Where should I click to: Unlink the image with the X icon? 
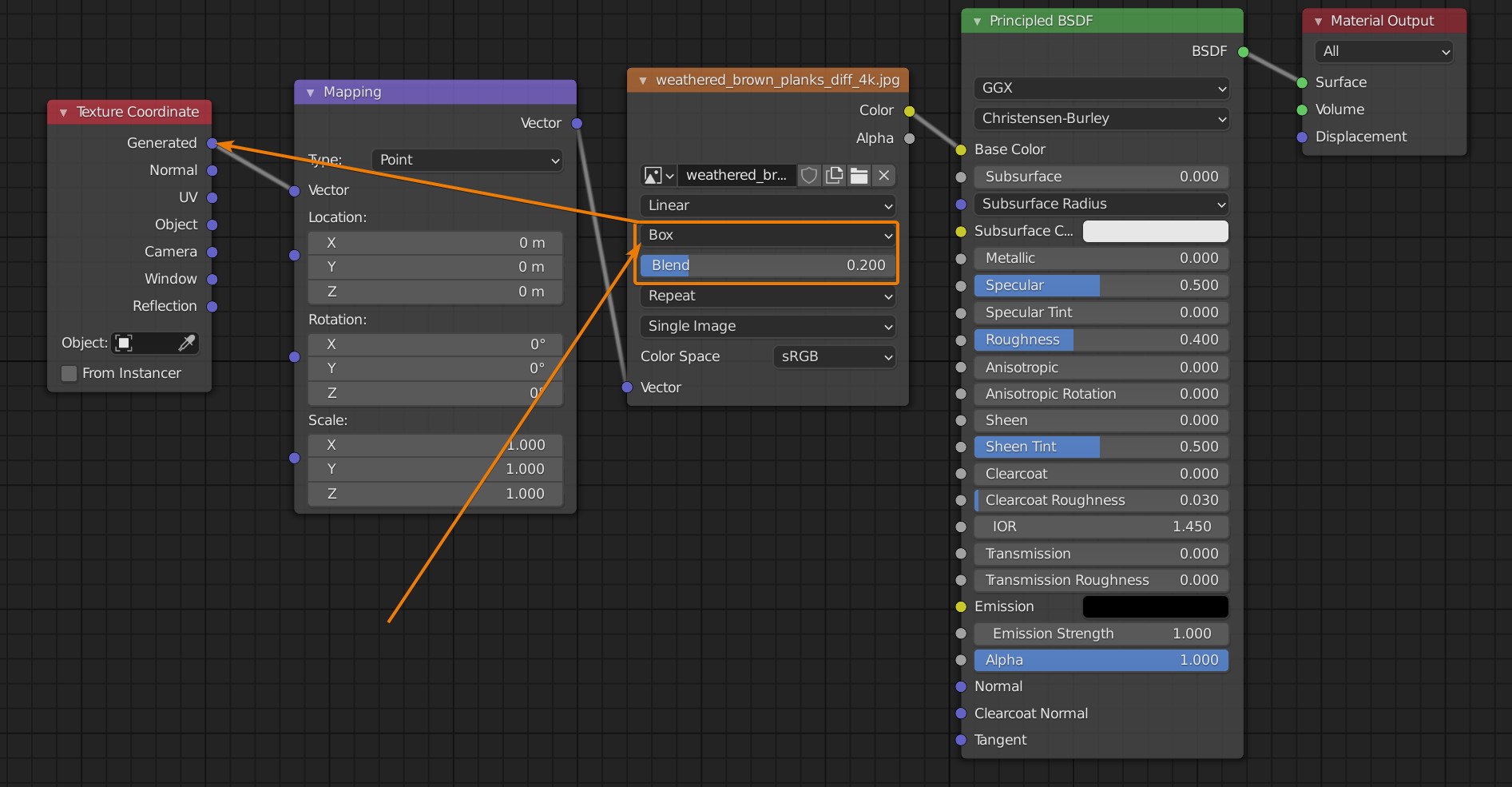tap(884, 176)
